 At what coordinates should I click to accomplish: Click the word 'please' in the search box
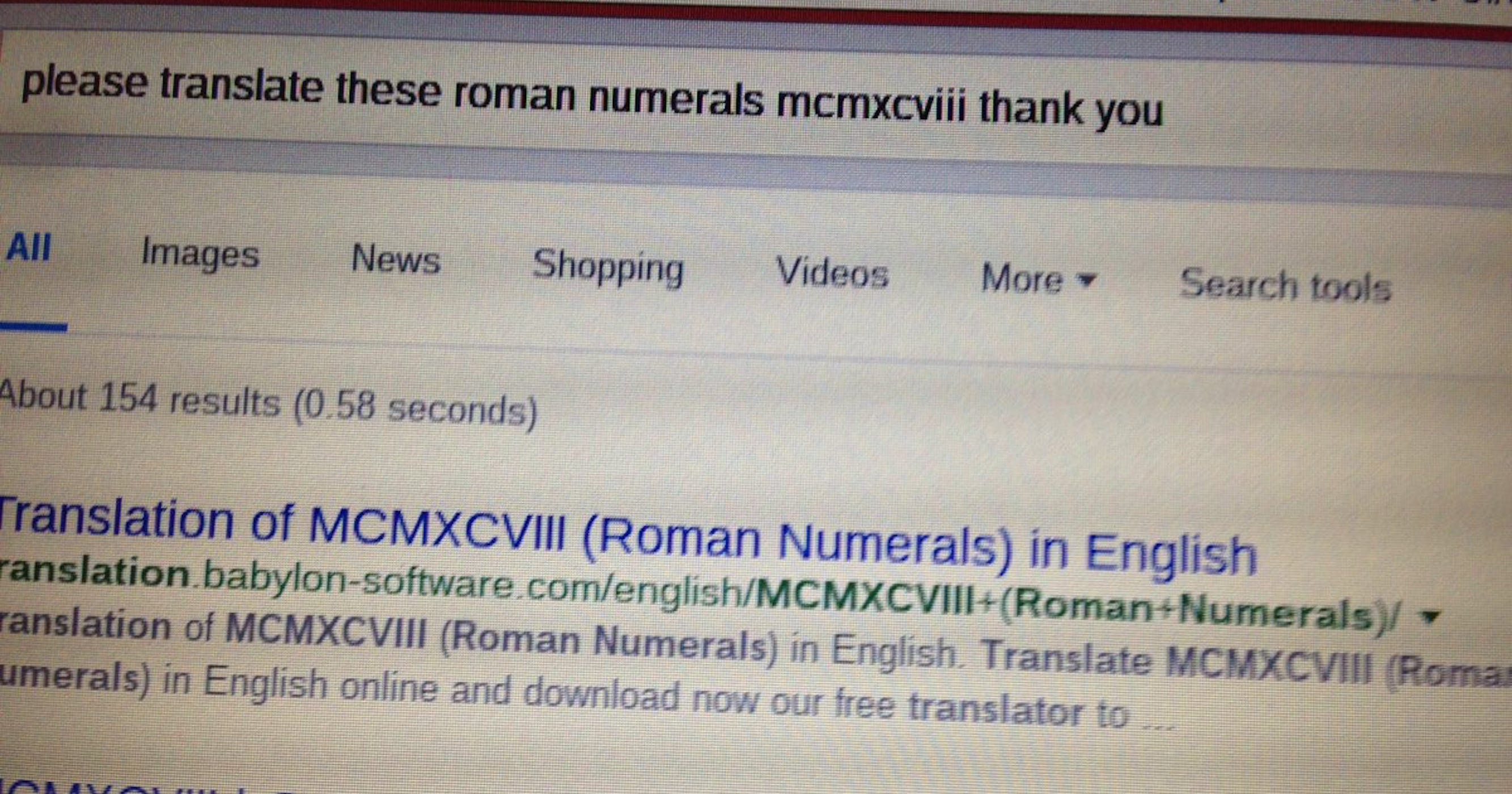click(x=84, y=83)
